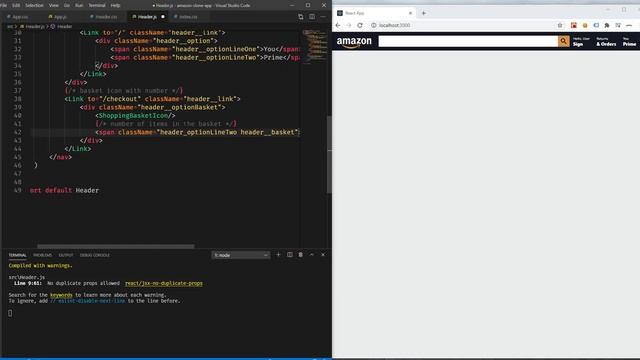Click the Open Changes icon in editor toolbar
The image size is (640, 360).
pos(301,17)
